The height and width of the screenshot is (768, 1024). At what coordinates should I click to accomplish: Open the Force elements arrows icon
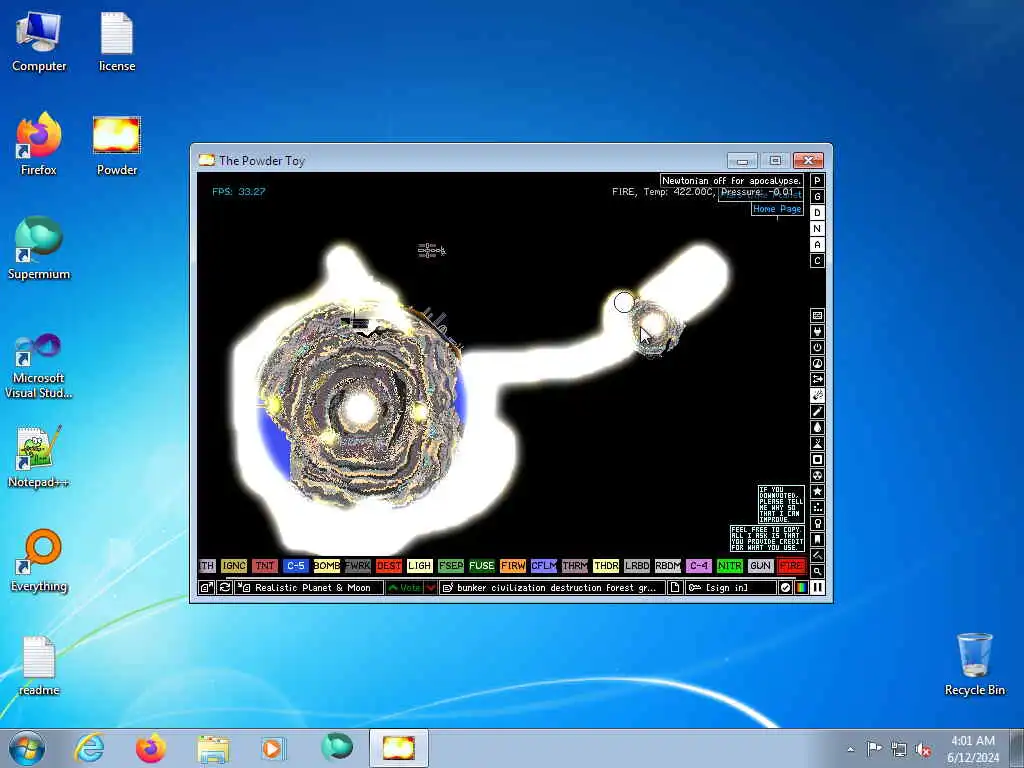[817, 379]
